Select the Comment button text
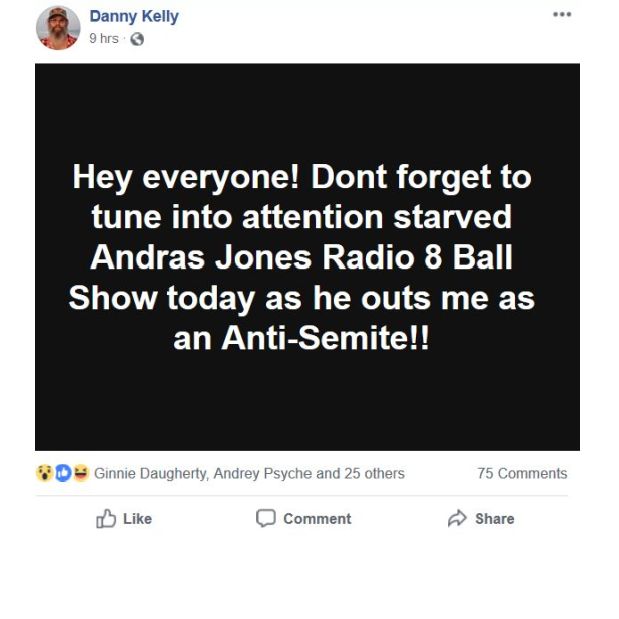 (x=317, y=519)
